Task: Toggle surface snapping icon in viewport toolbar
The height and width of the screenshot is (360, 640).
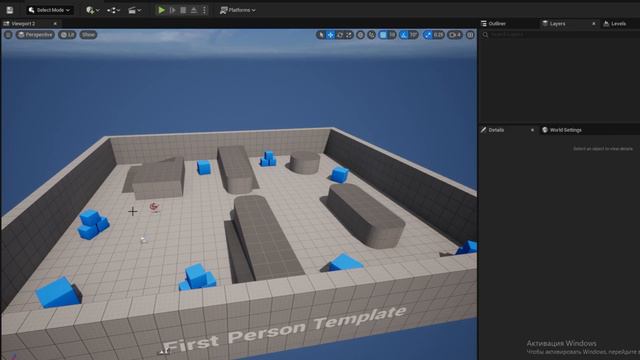Action: 371,35
